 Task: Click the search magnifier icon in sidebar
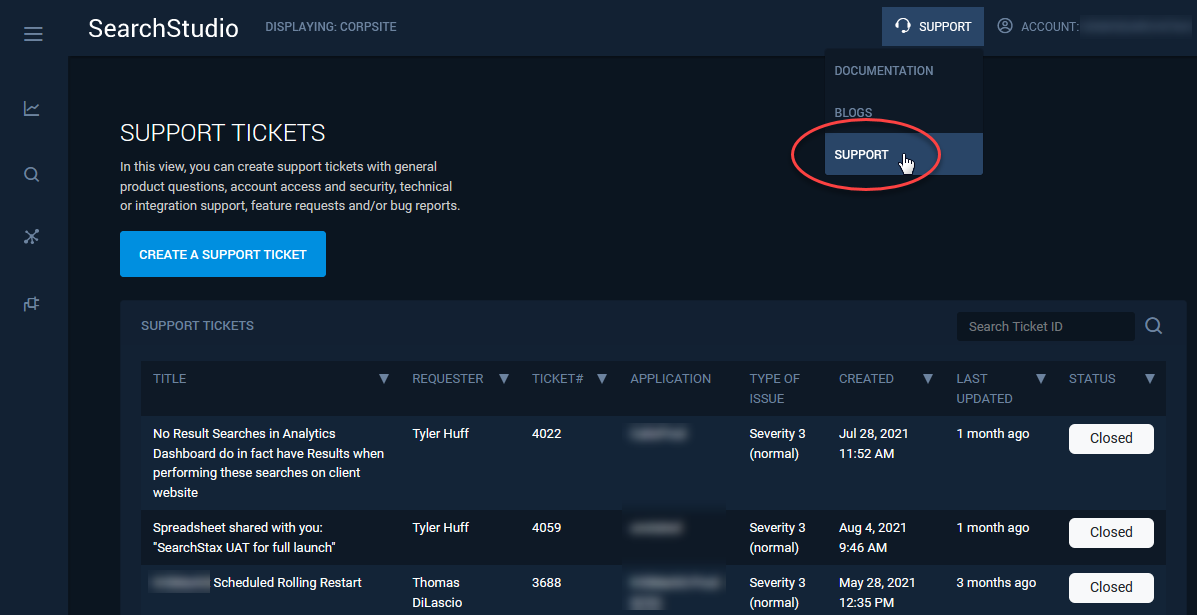pyautogui.click(x=31, y=174)
